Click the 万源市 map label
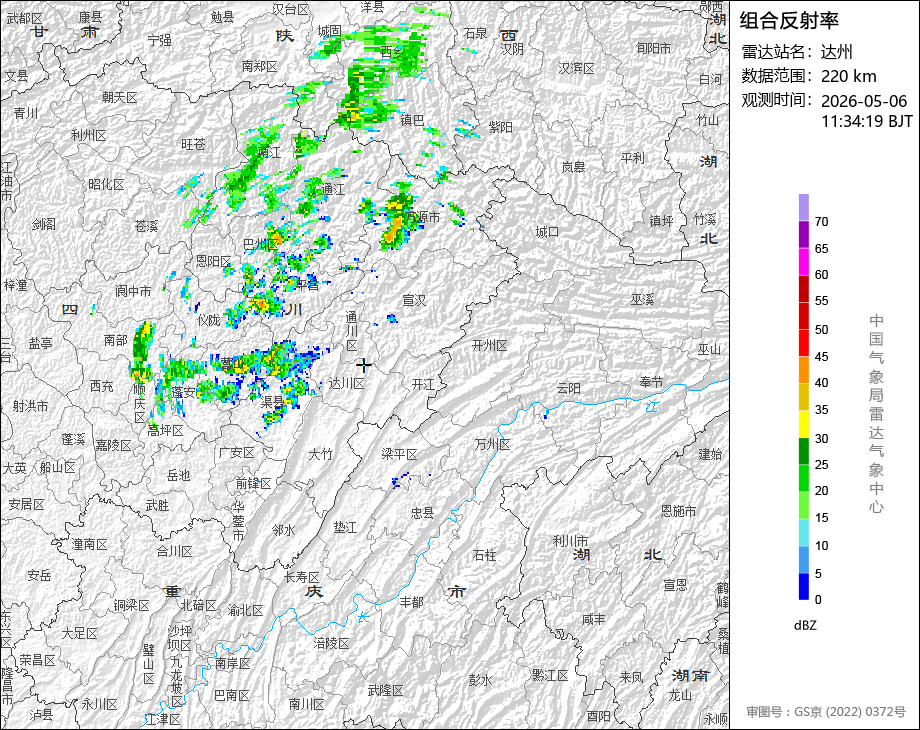The image size is (920, 730). click(423, 217)
